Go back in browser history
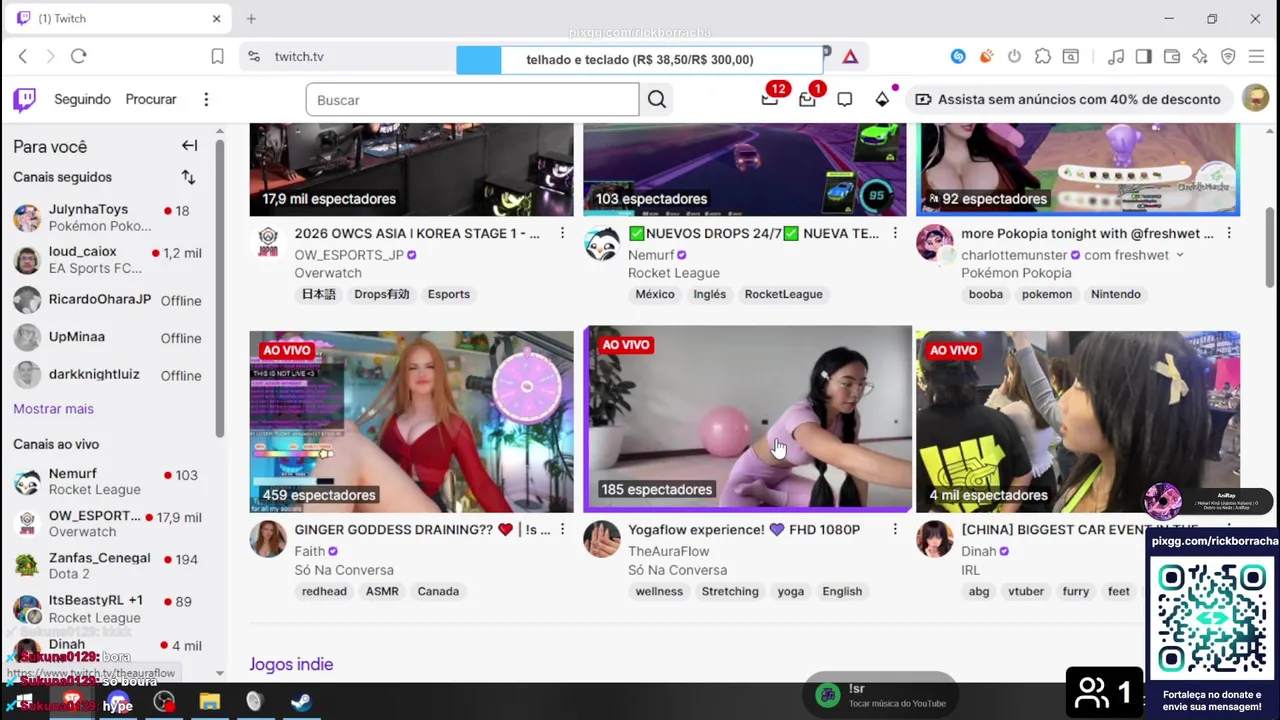 pyautogui.click(x=24, y=57)
